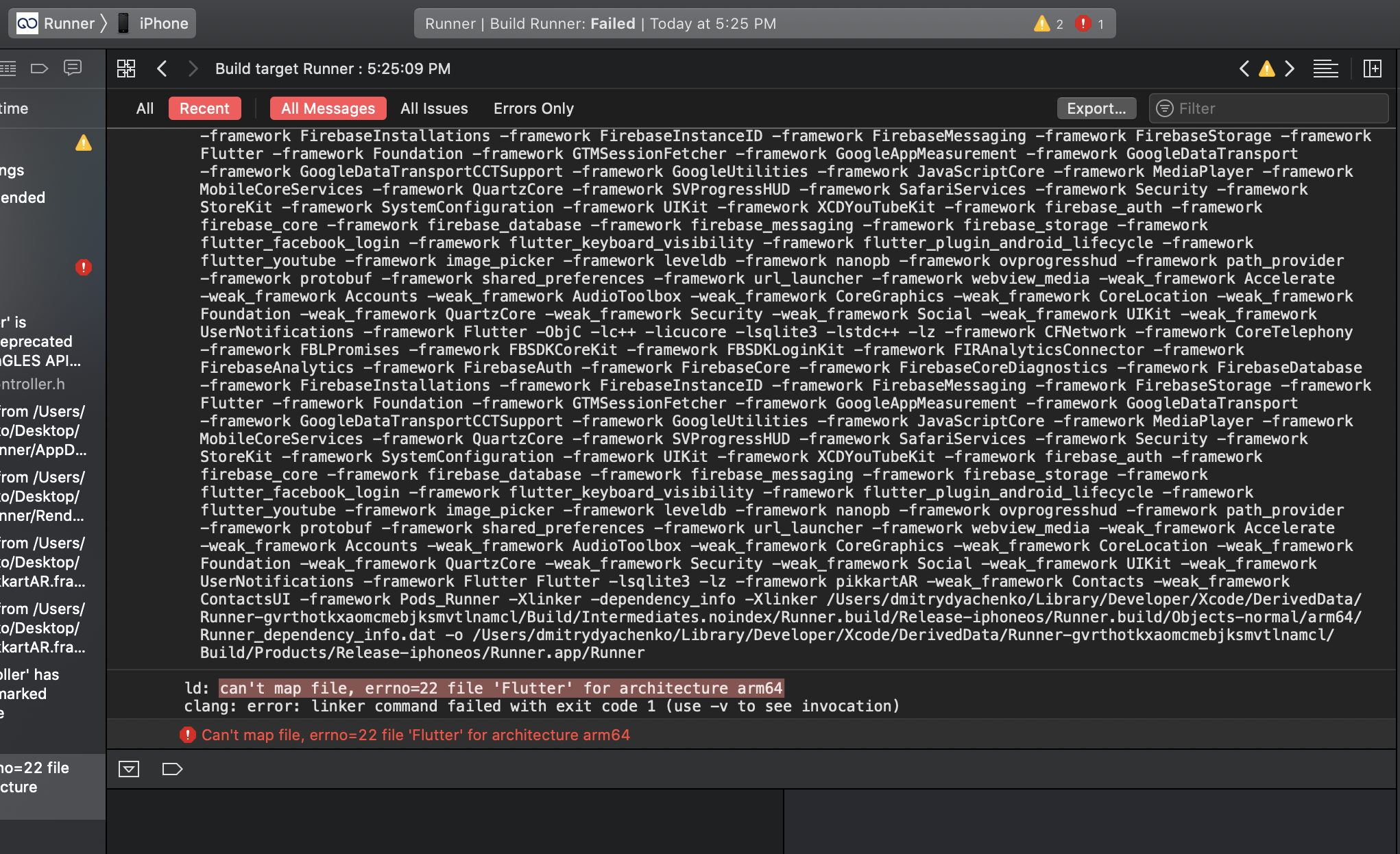
Task: Click the Build Runner Failed status bar
Action: point(764,23)
